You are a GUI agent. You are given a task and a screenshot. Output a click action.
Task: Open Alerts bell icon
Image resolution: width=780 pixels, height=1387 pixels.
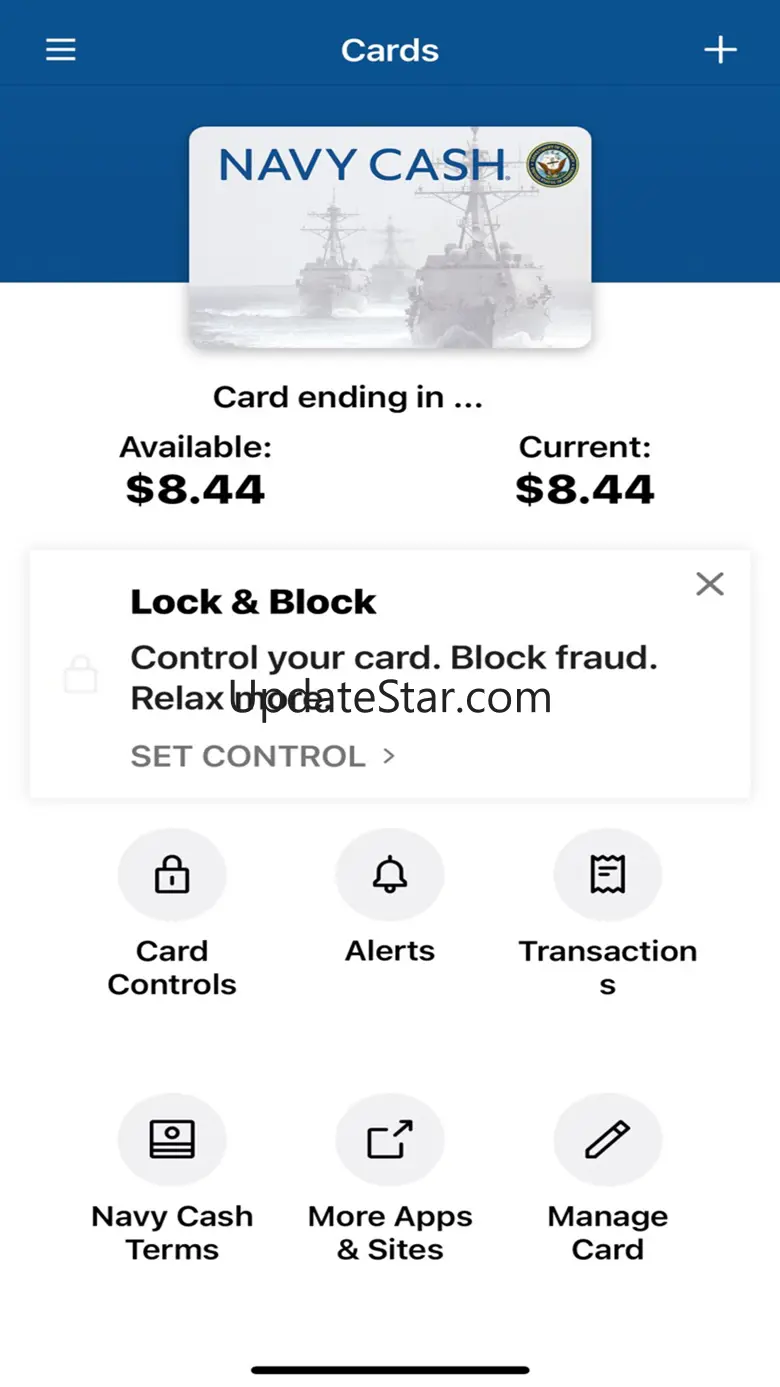[390, 875]
